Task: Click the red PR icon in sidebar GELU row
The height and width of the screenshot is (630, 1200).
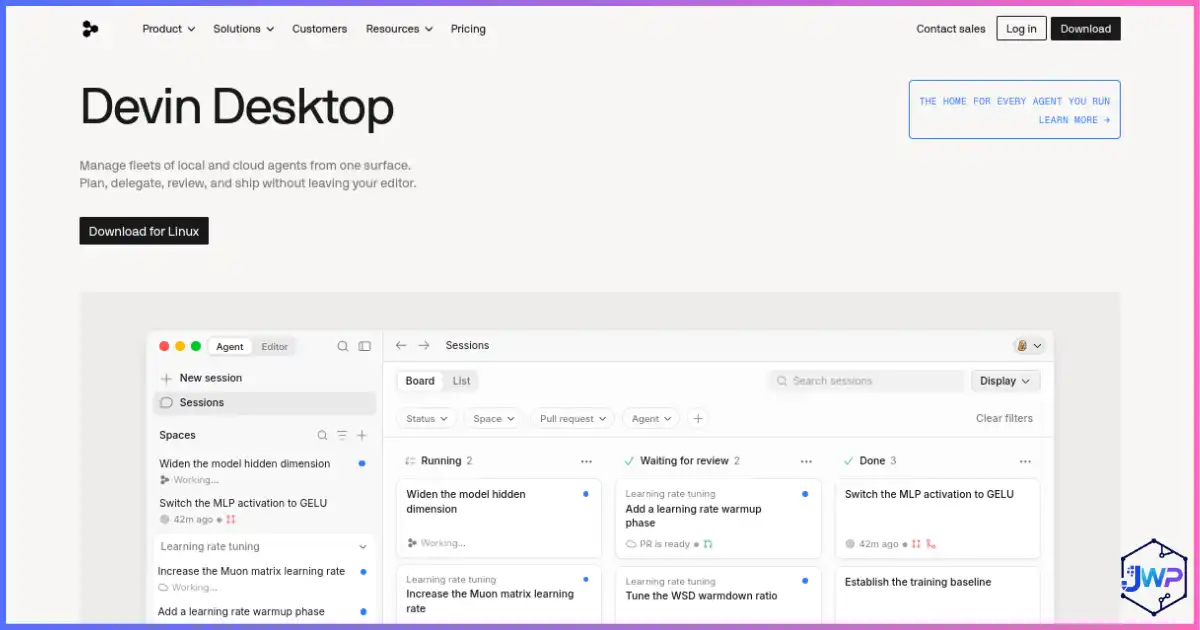Action: 231,519
